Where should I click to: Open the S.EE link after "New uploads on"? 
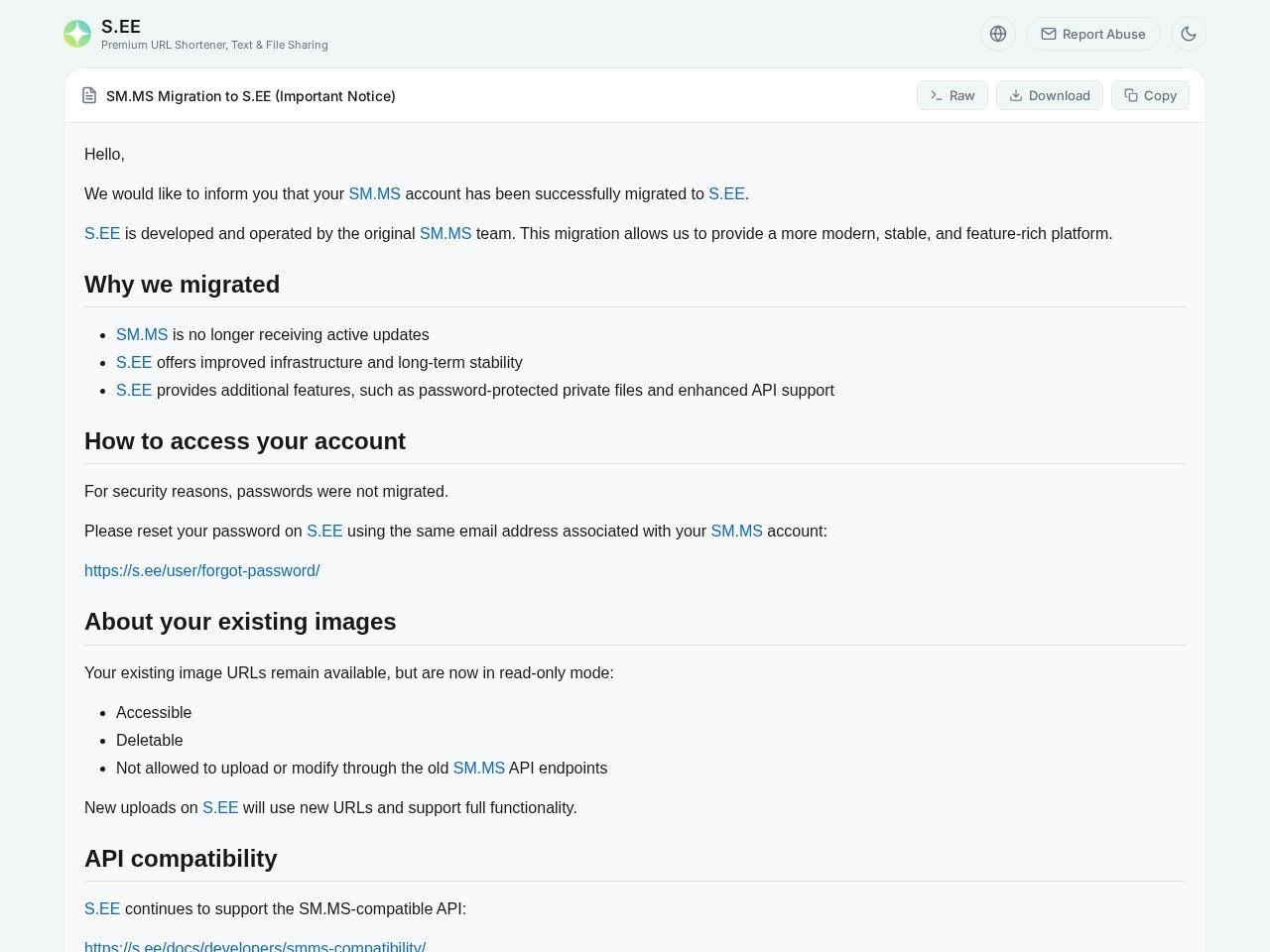pyautogui.click(x=220, y=808)
